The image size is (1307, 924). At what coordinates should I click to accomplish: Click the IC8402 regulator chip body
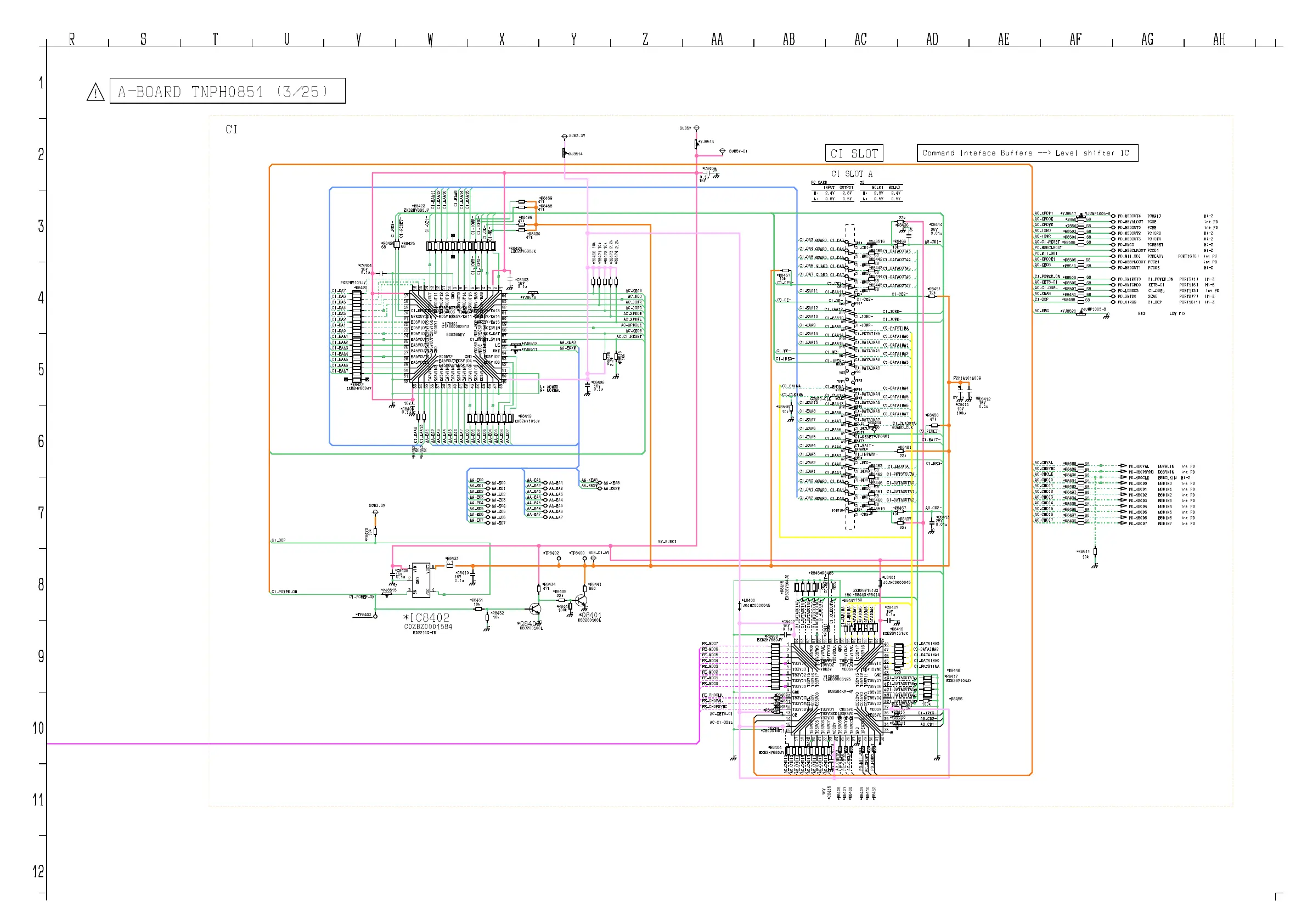pos(421,580)
